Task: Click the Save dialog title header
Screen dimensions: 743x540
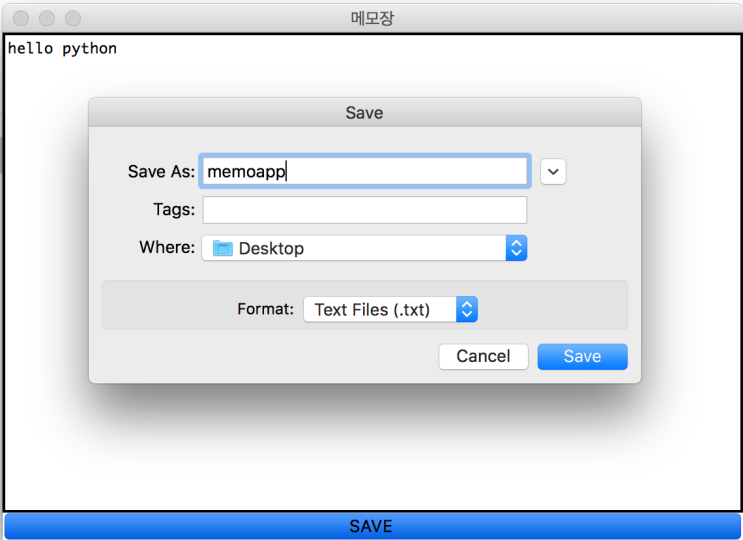Action: pyautogui.click(x=364, y=113)
